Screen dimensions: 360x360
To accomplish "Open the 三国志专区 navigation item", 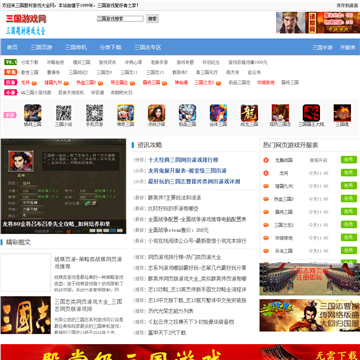I will (148, 47).
